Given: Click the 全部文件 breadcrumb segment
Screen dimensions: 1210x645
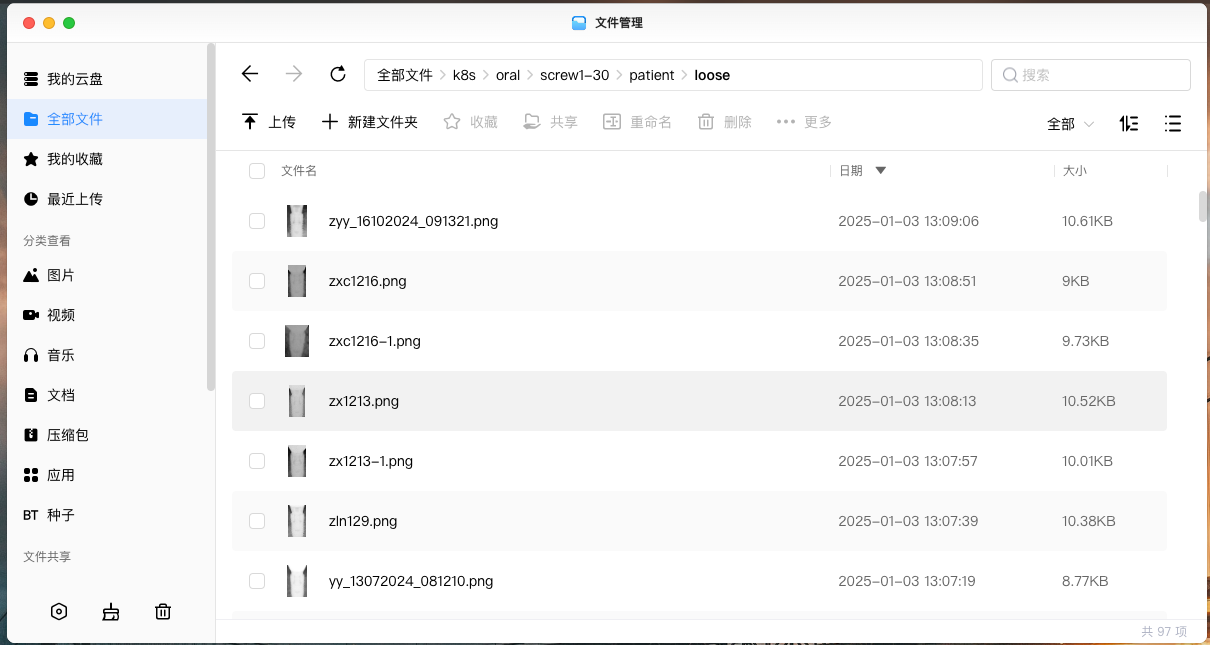Looking at the screenshot, I should click(405, 75).
